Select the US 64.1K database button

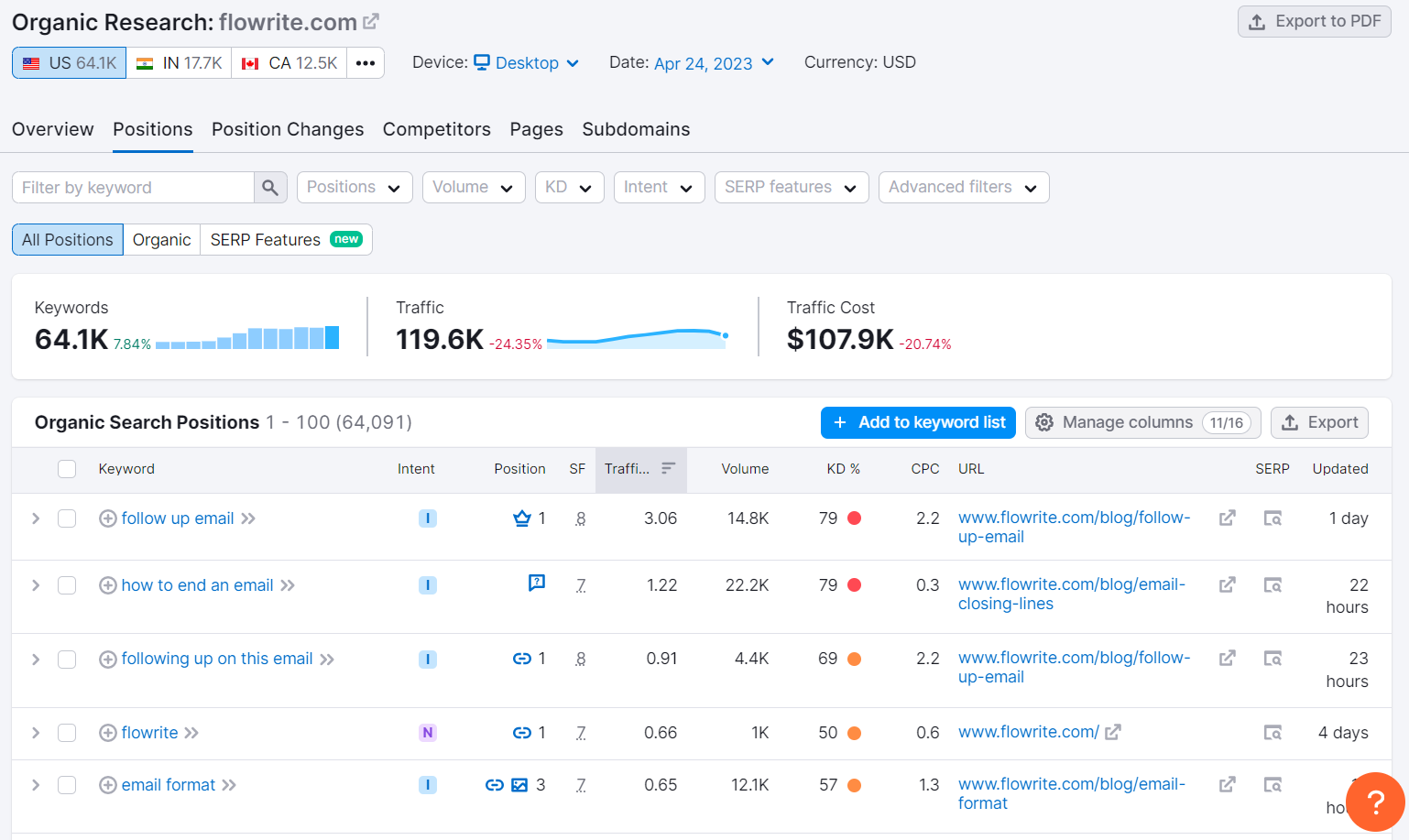[70, 63]
